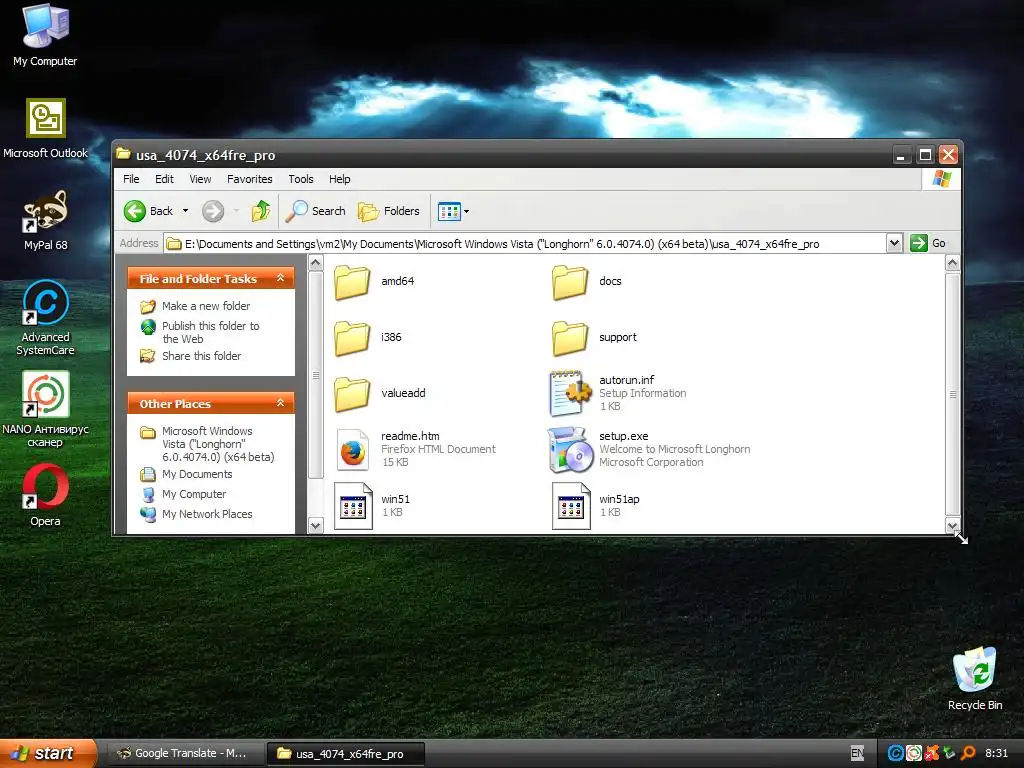Open the Search pane
Viewport: 1024px width, 768px height.
316,211
